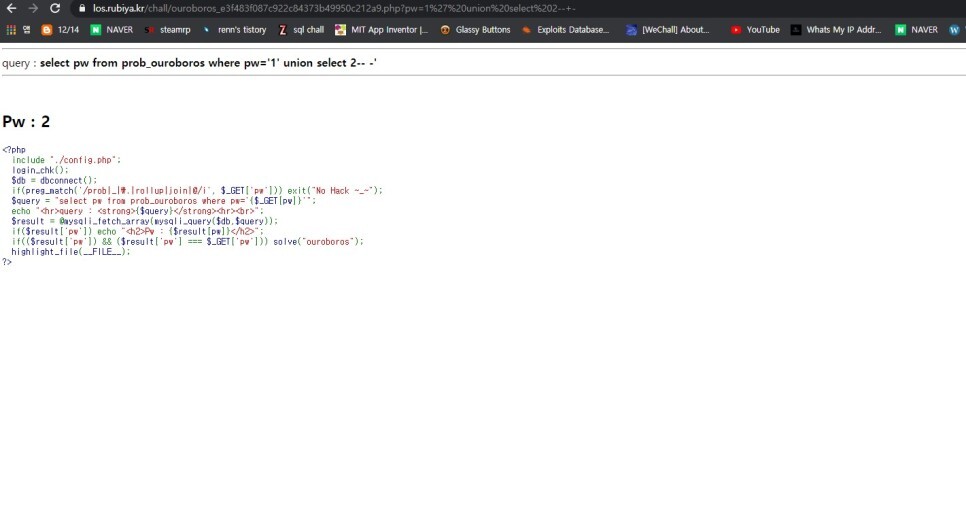Open the first NAVER bookmark
The width and height of the screenshot is (966, 522).
tap(112, 30)
